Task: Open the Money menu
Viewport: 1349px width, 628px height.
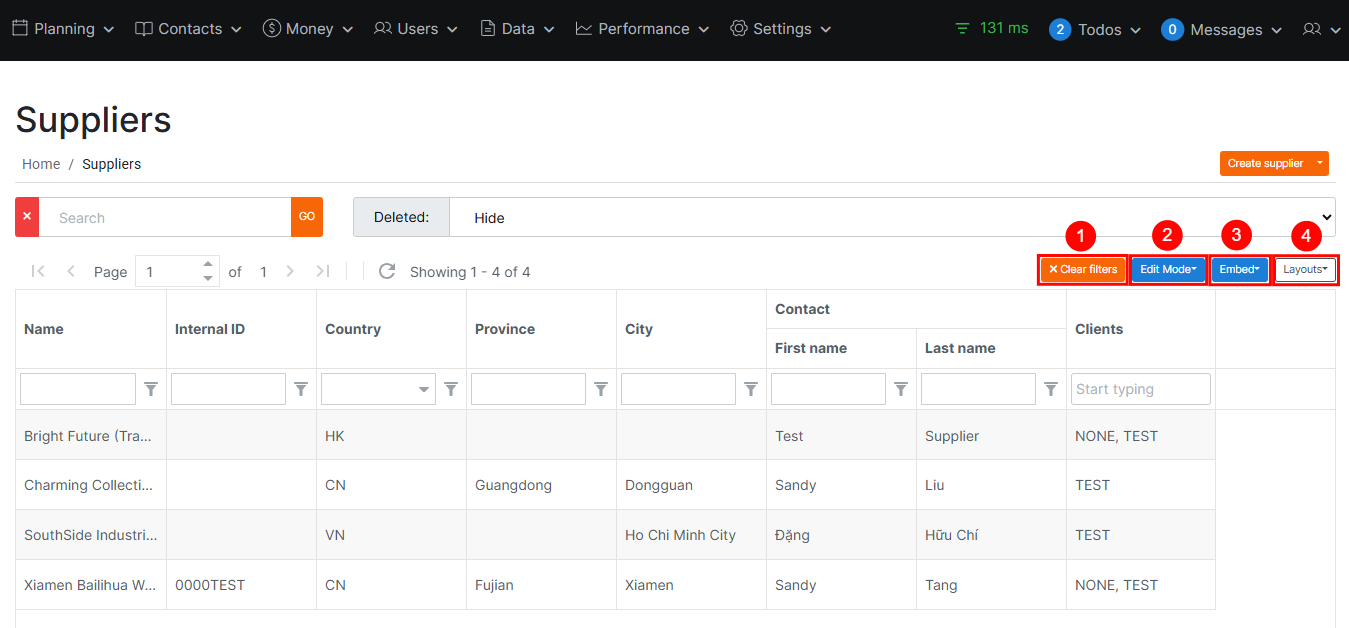Action: click(308, 29)
